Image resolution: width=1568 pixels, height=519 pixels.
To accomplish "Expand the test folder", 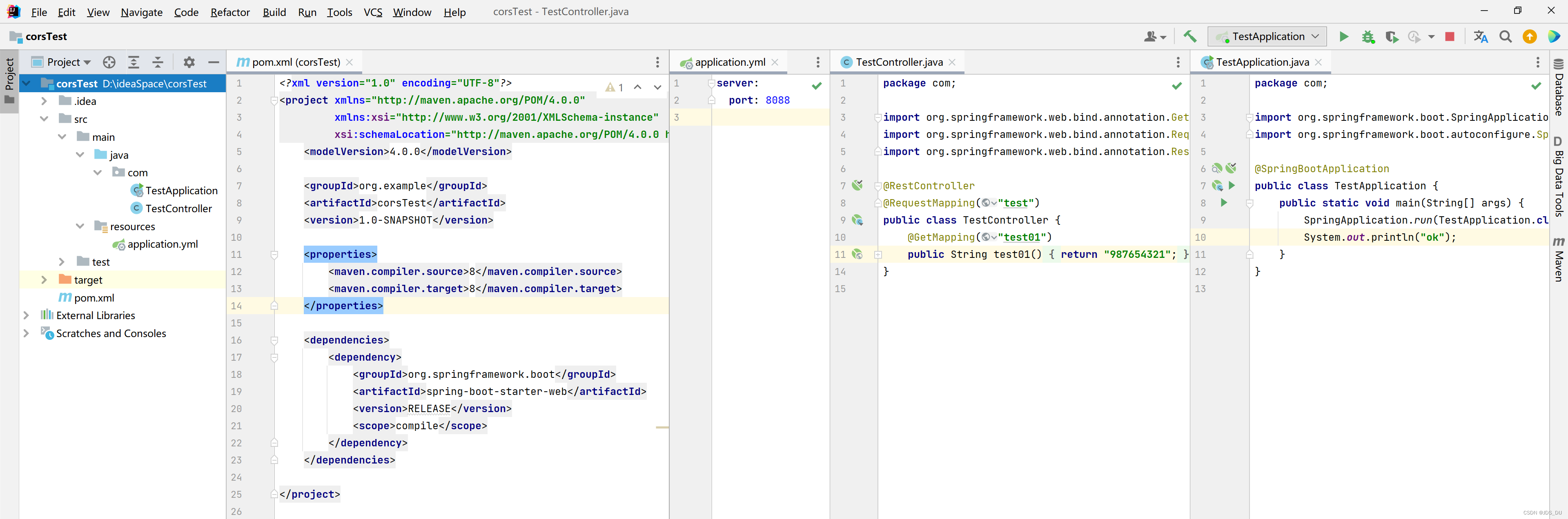I will tap(62, 262).
